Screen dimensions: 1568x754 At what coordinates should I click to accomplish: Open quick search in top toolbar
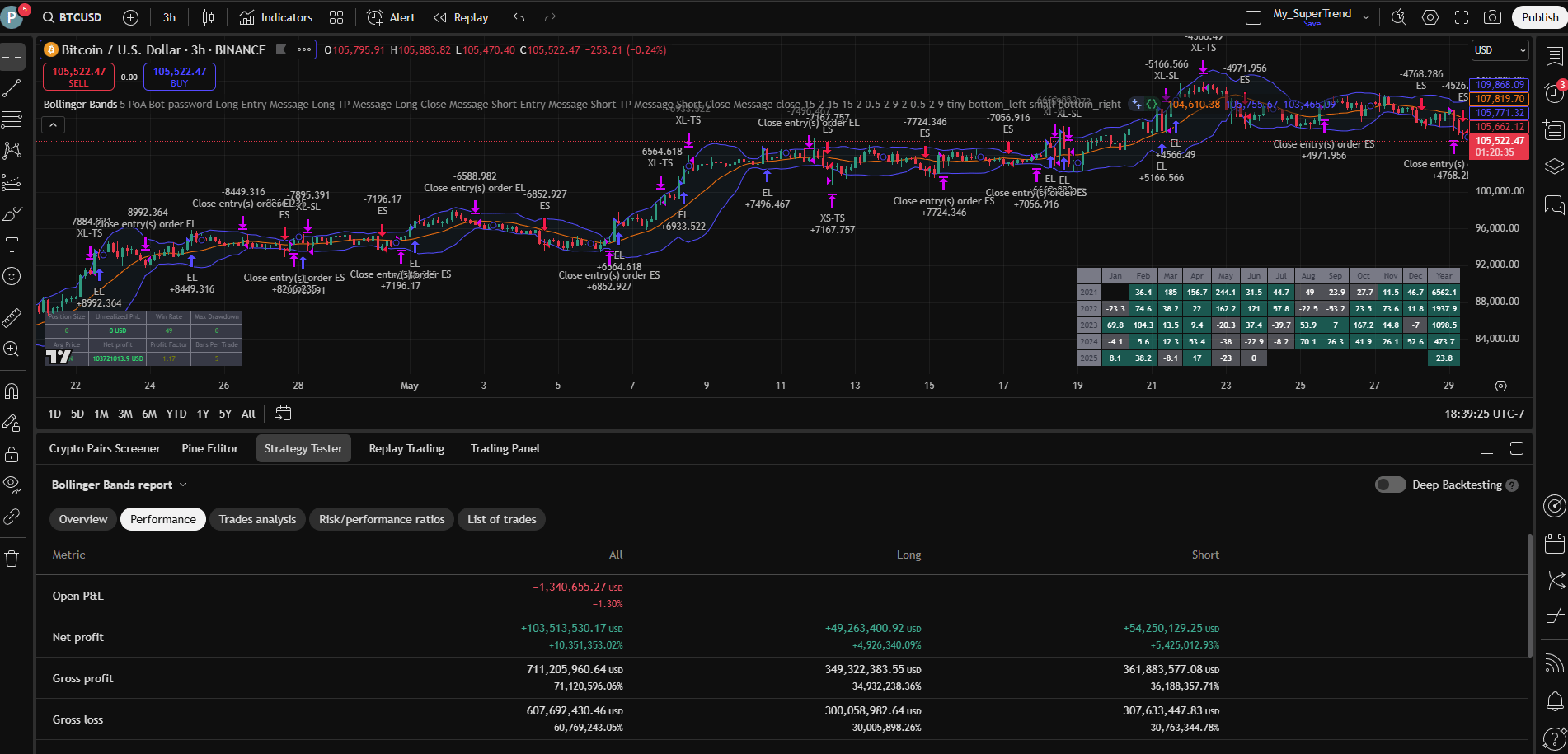(x=1399, y=17)
